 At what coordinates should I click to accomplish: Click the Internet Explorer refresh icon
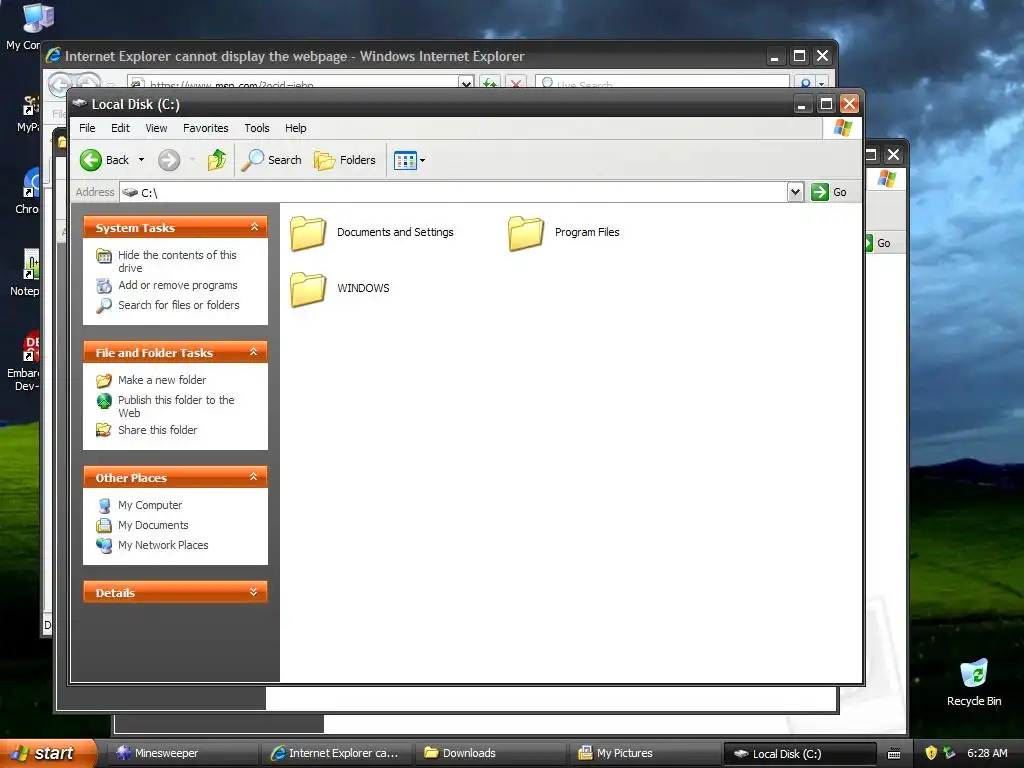click(x=490, y=83)
